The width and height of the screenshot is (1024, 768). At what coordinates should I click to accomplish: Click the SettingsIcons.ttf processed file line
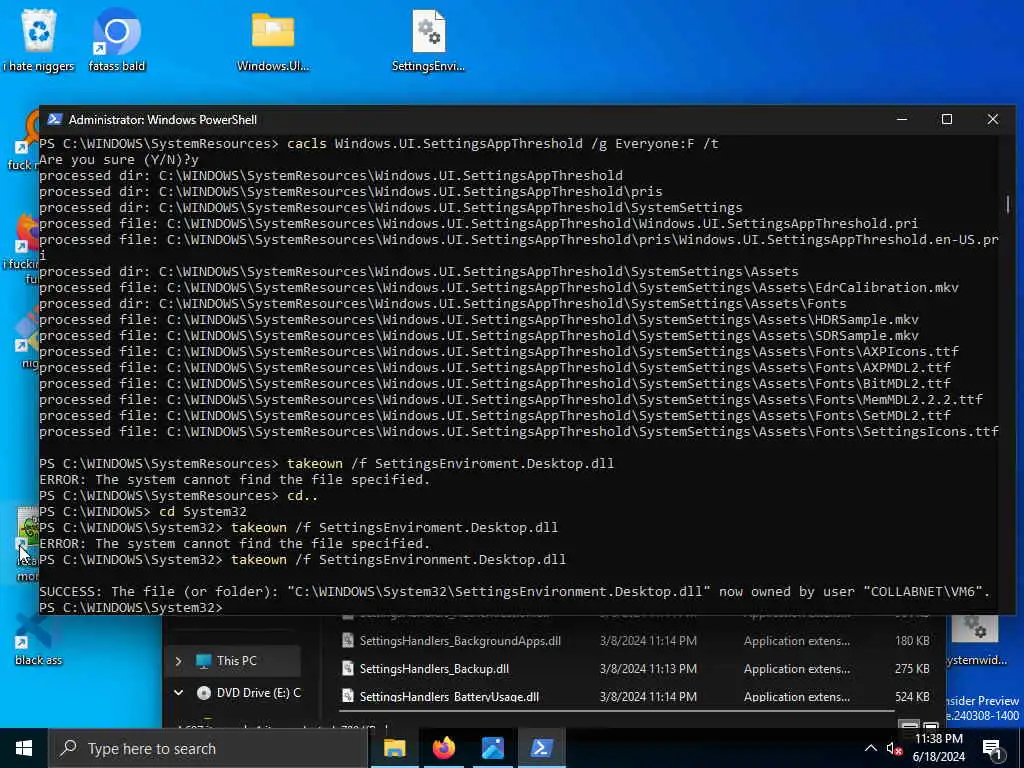(519, 432)
